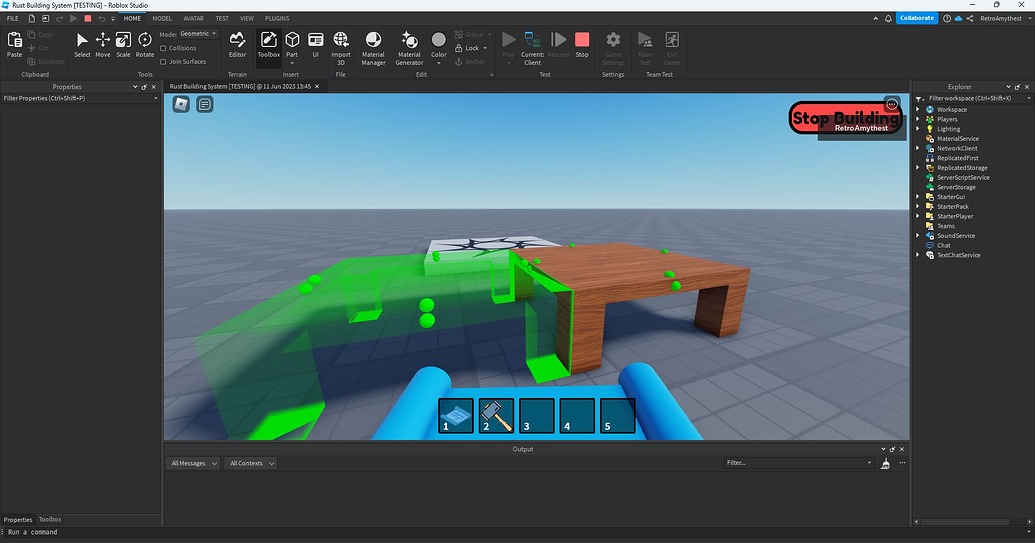Image resolution: width=1035 pixels, height=543 pixels.
Task: Click the Stop Building button in game
Action: click(846, 117)
